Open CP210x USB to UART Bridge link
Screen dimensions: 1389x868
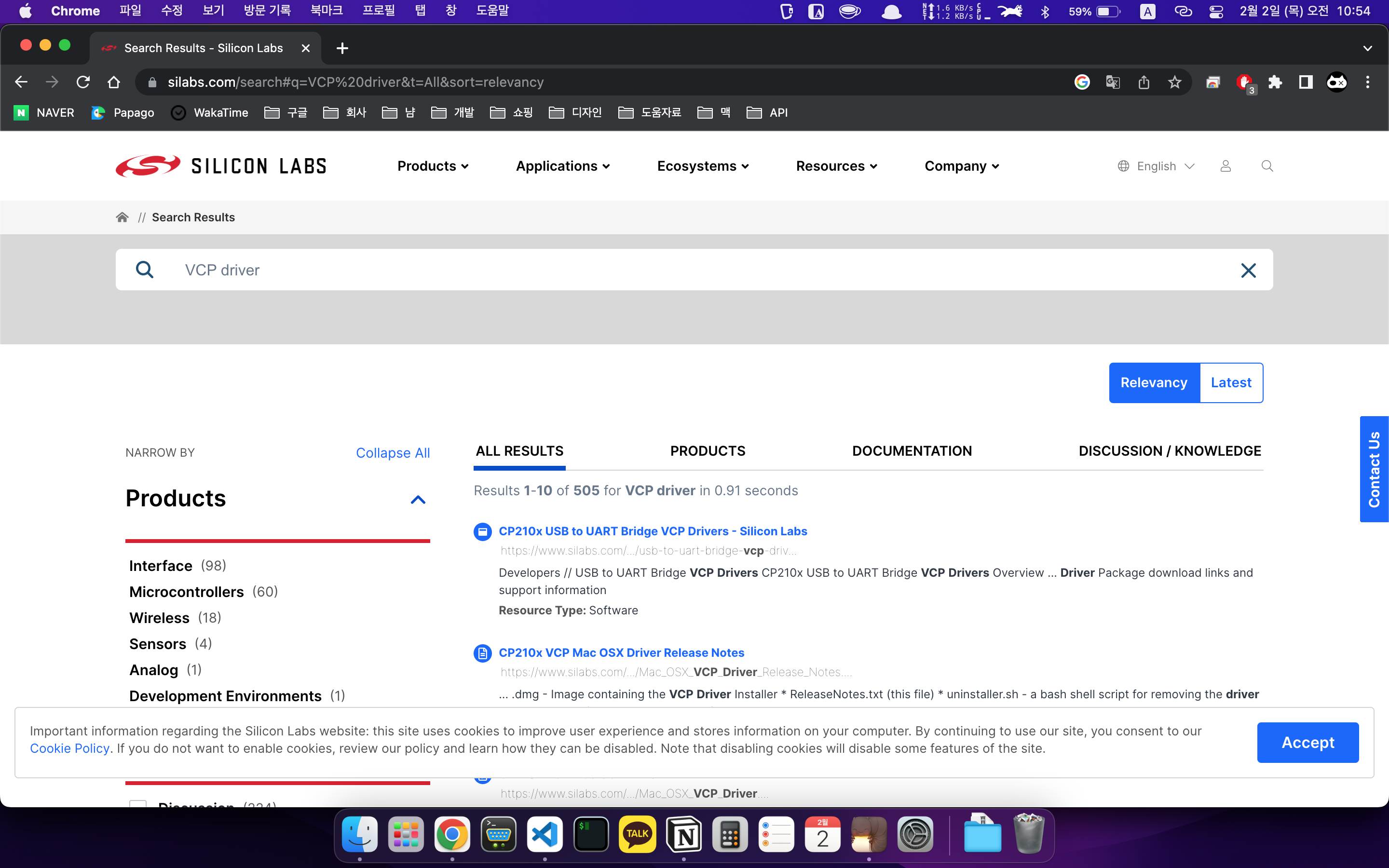pyautogui.click(x=653, y=531)
